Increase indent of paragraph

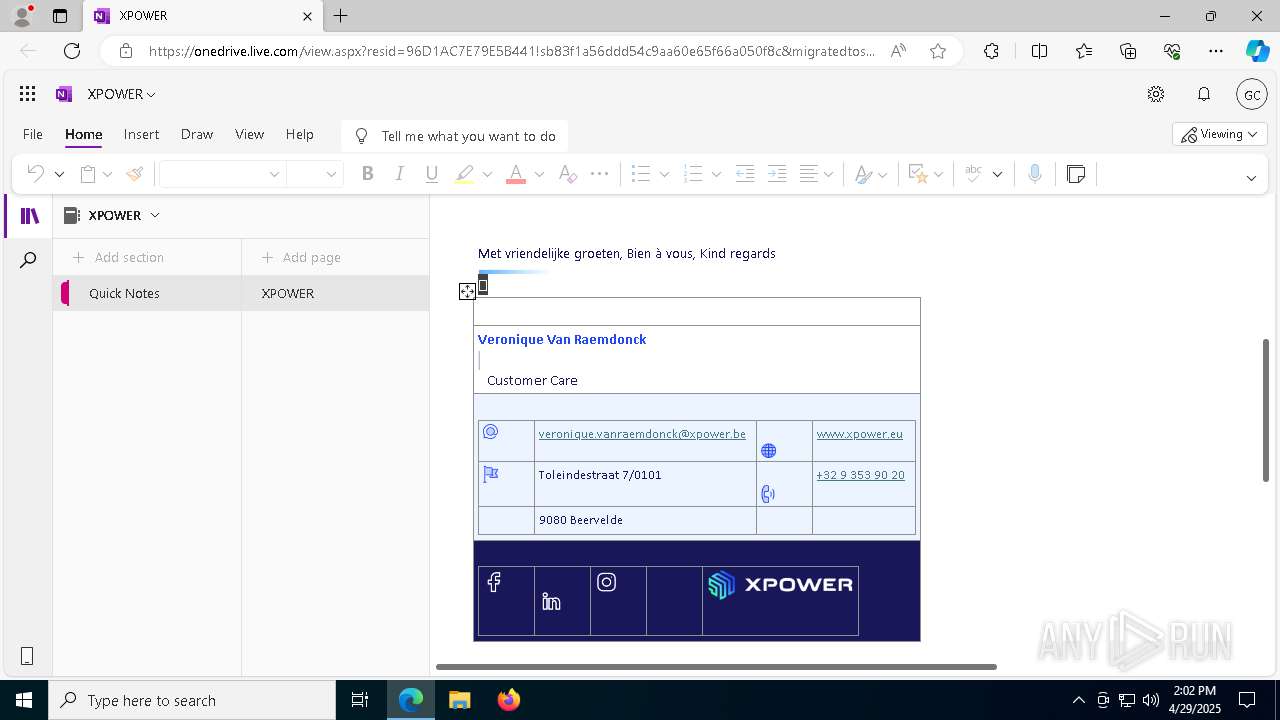point(777,174)
